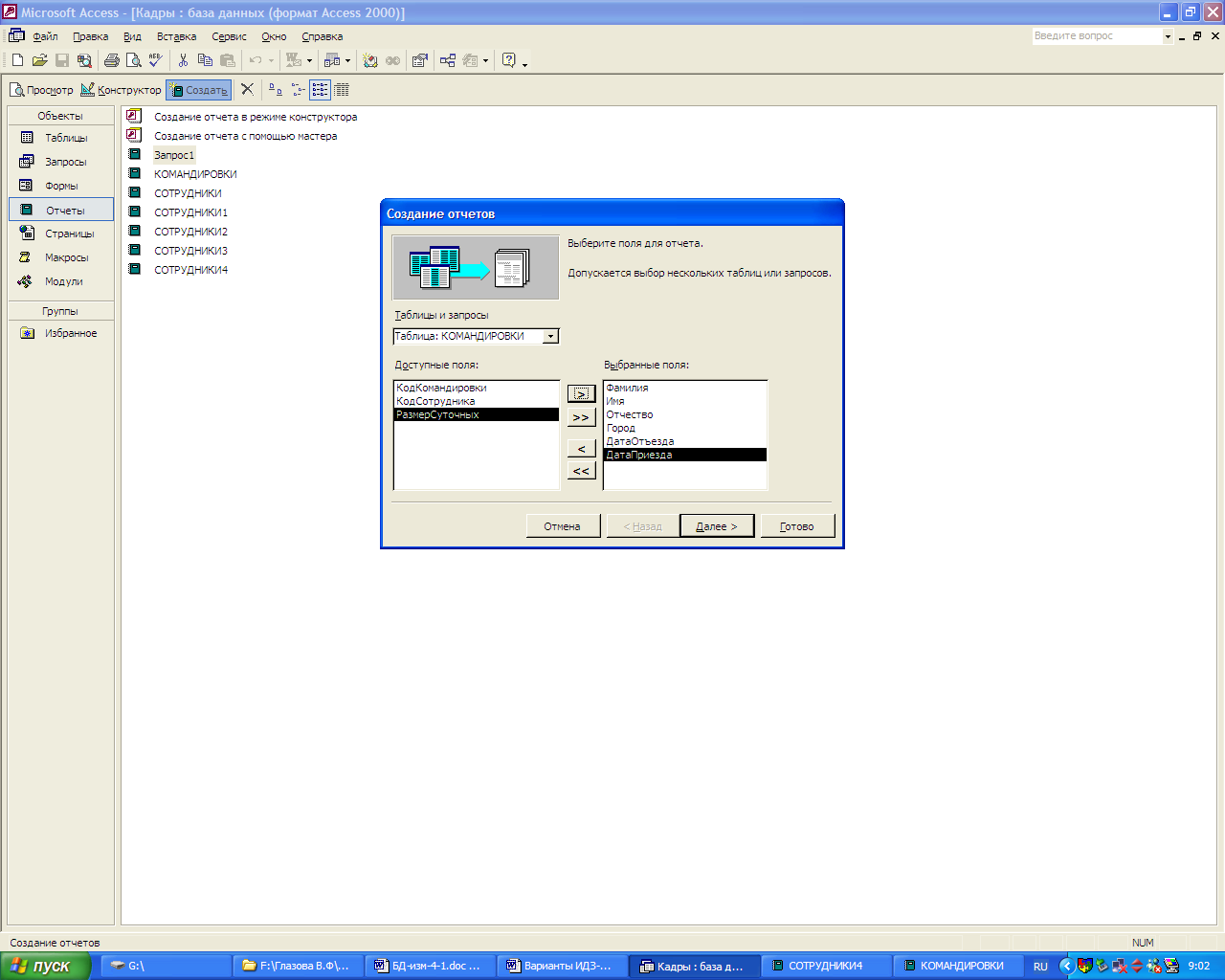This screenshot has width=1225, height=980.
Task: Select Создание отчета с помощью мастера
Action: (x=245, y=136)
